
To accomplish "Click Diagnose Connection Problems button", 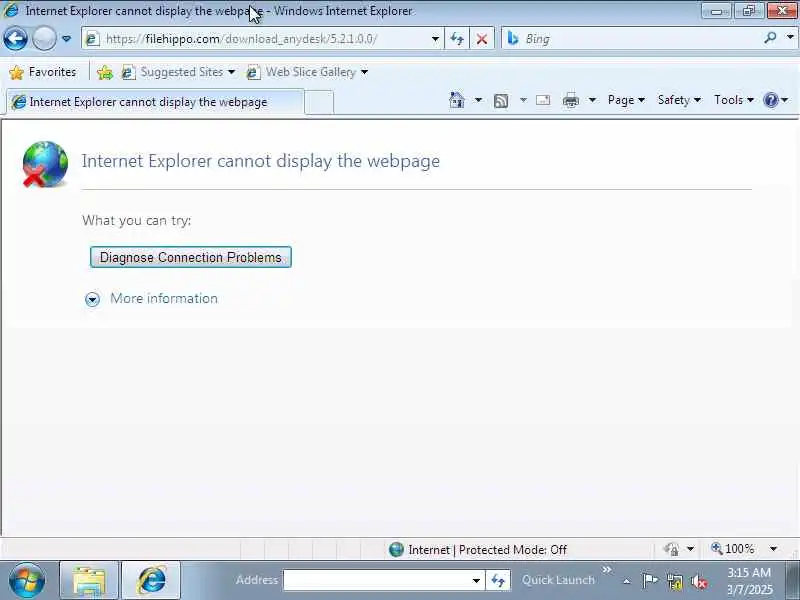I will tap(191, 257).
